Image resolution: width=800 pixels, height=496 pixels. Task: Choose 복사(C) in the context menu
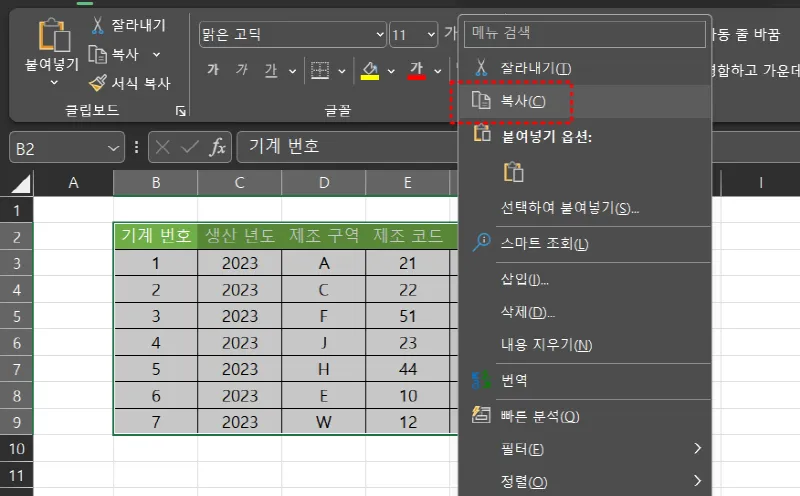585,101
